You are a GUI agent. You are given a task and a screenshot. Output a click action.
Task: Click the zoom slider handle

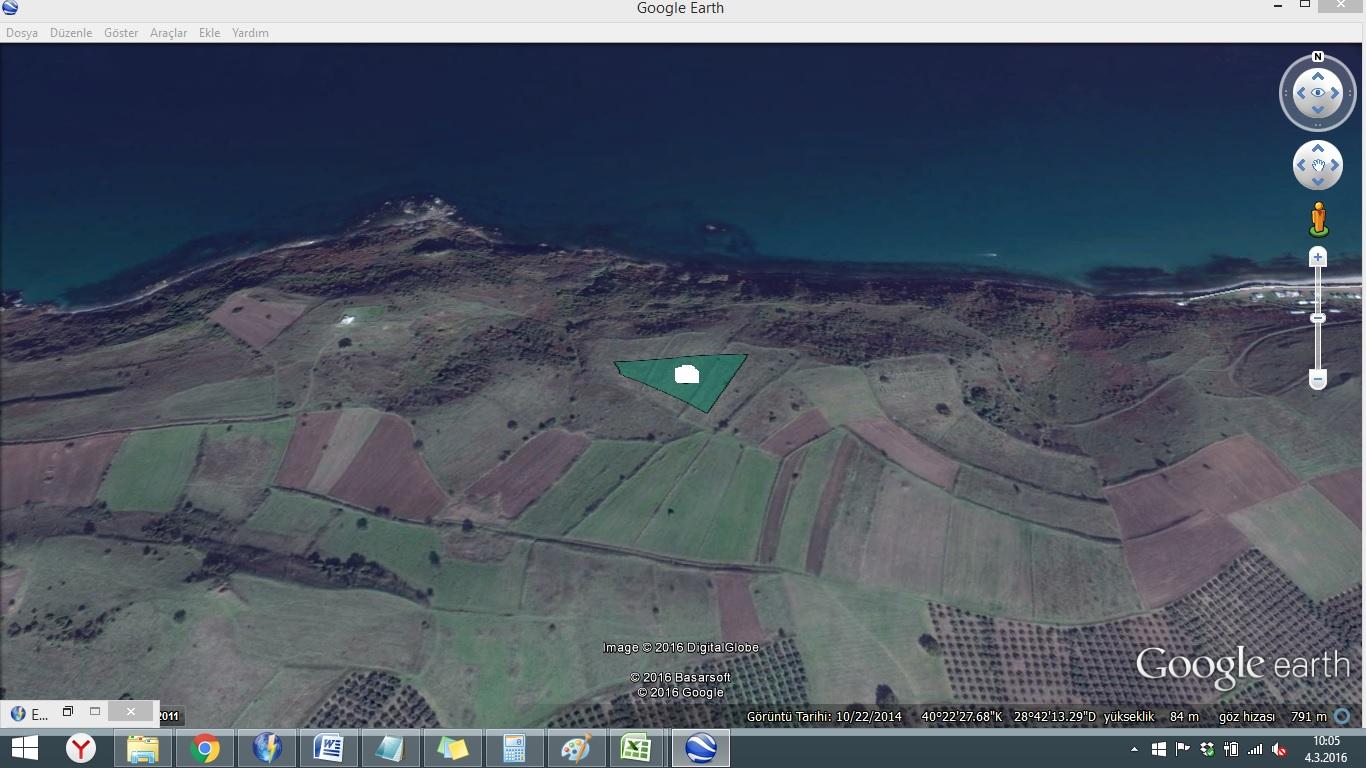pos(1318,318)
